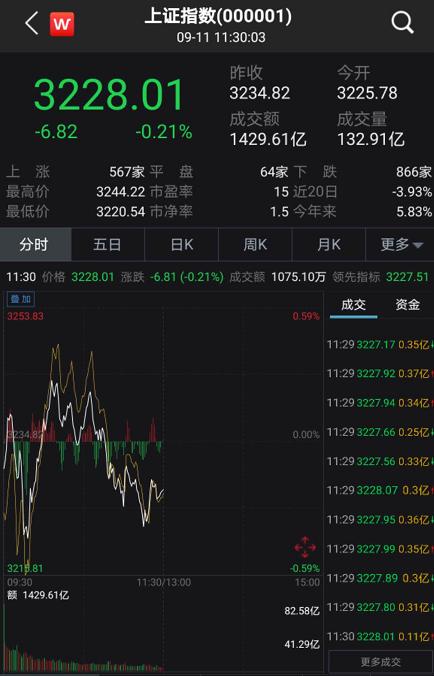Tap 领先指标 value 3227.51

click(x=407, y=277)
